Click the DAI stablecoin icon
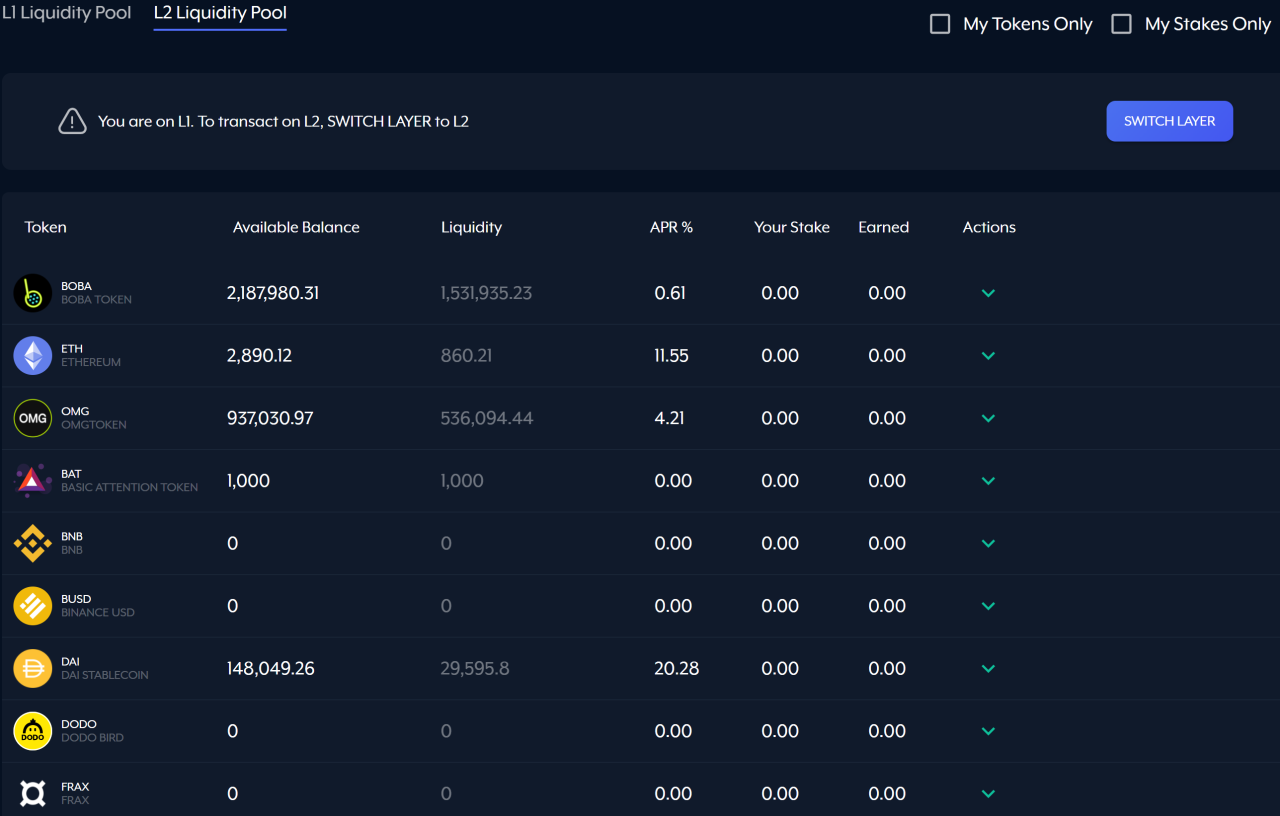The width and height of the screenshot is (1280, 816). 33,668
